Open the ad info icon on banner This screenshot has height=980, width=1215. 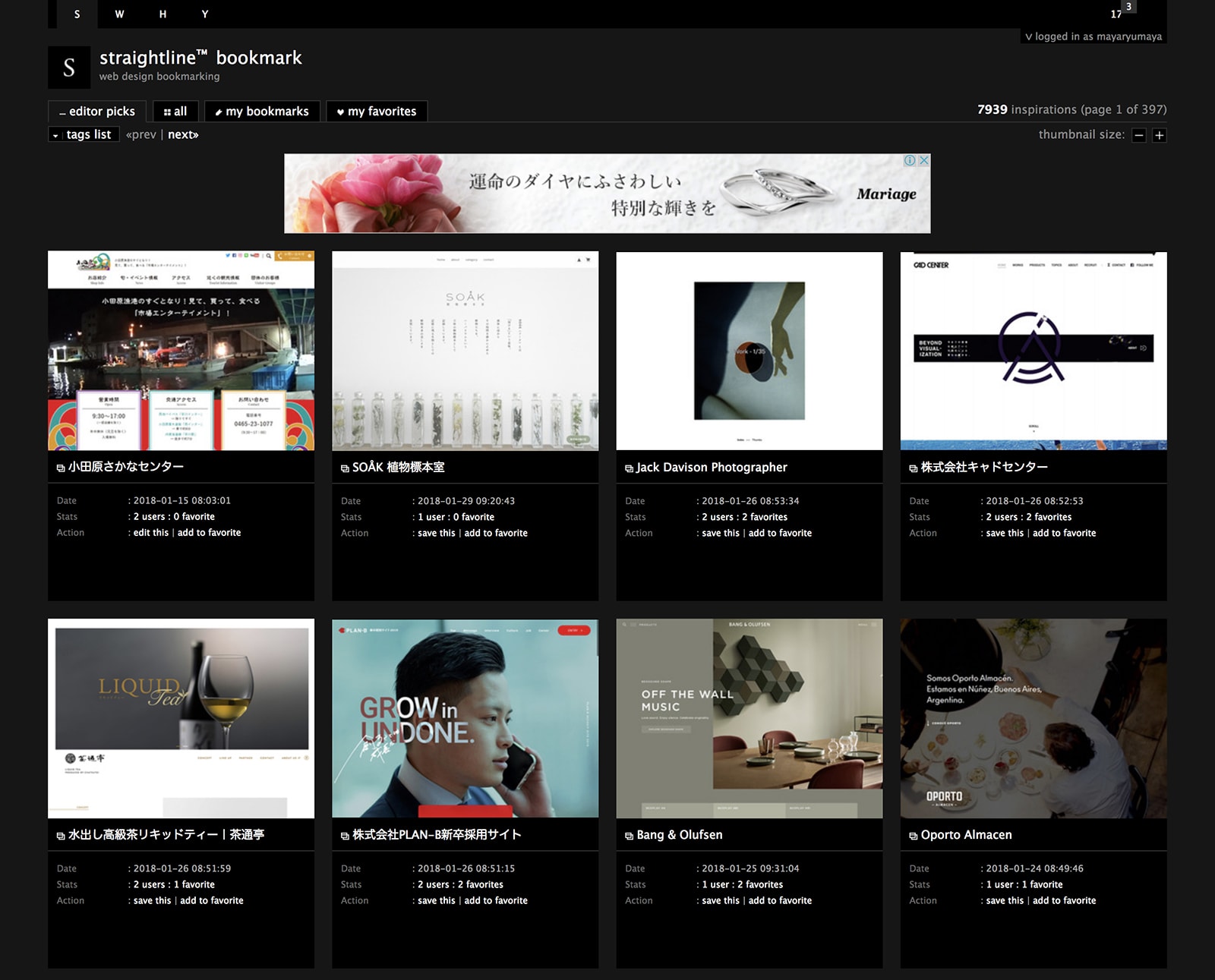910,160
